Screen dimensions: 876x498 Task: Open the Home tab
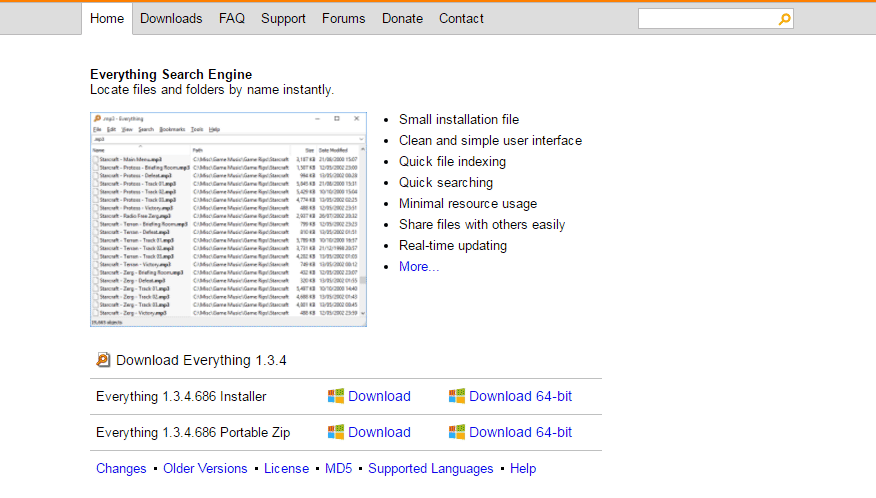[107, 18]
